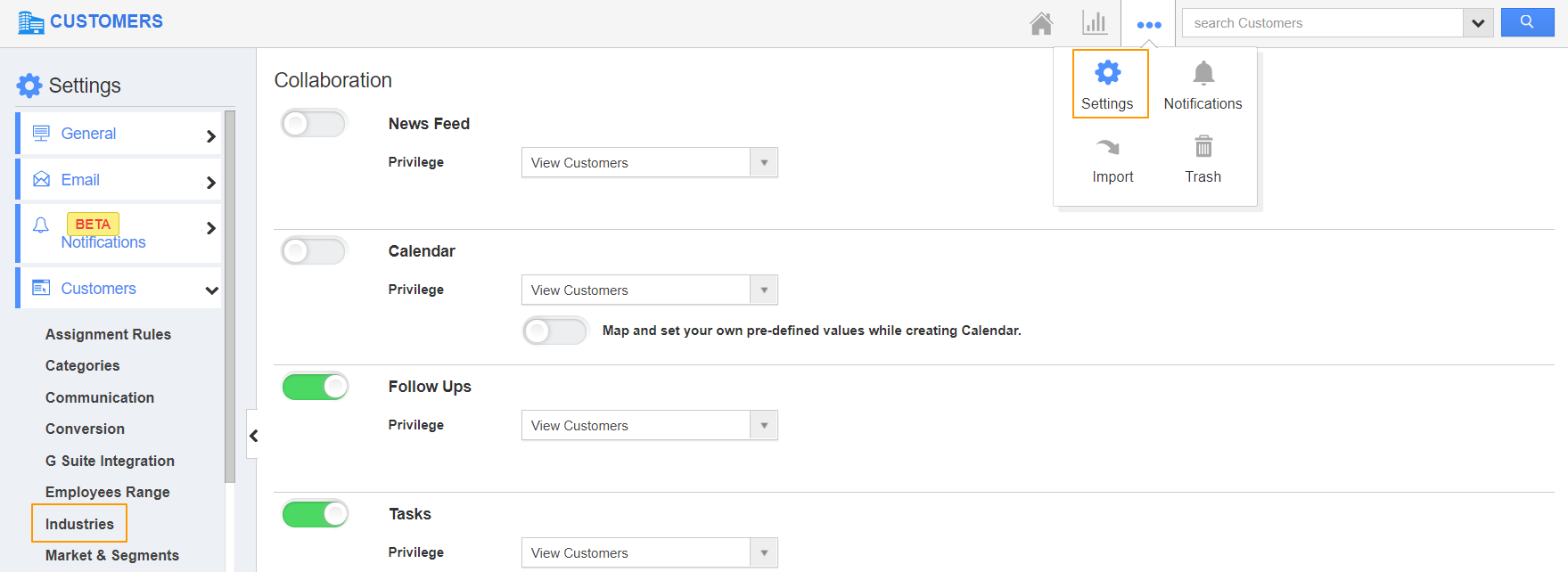1568x572 pixels.
Task: Click the home icon in top bar
Action: [x=1041, y=23]
